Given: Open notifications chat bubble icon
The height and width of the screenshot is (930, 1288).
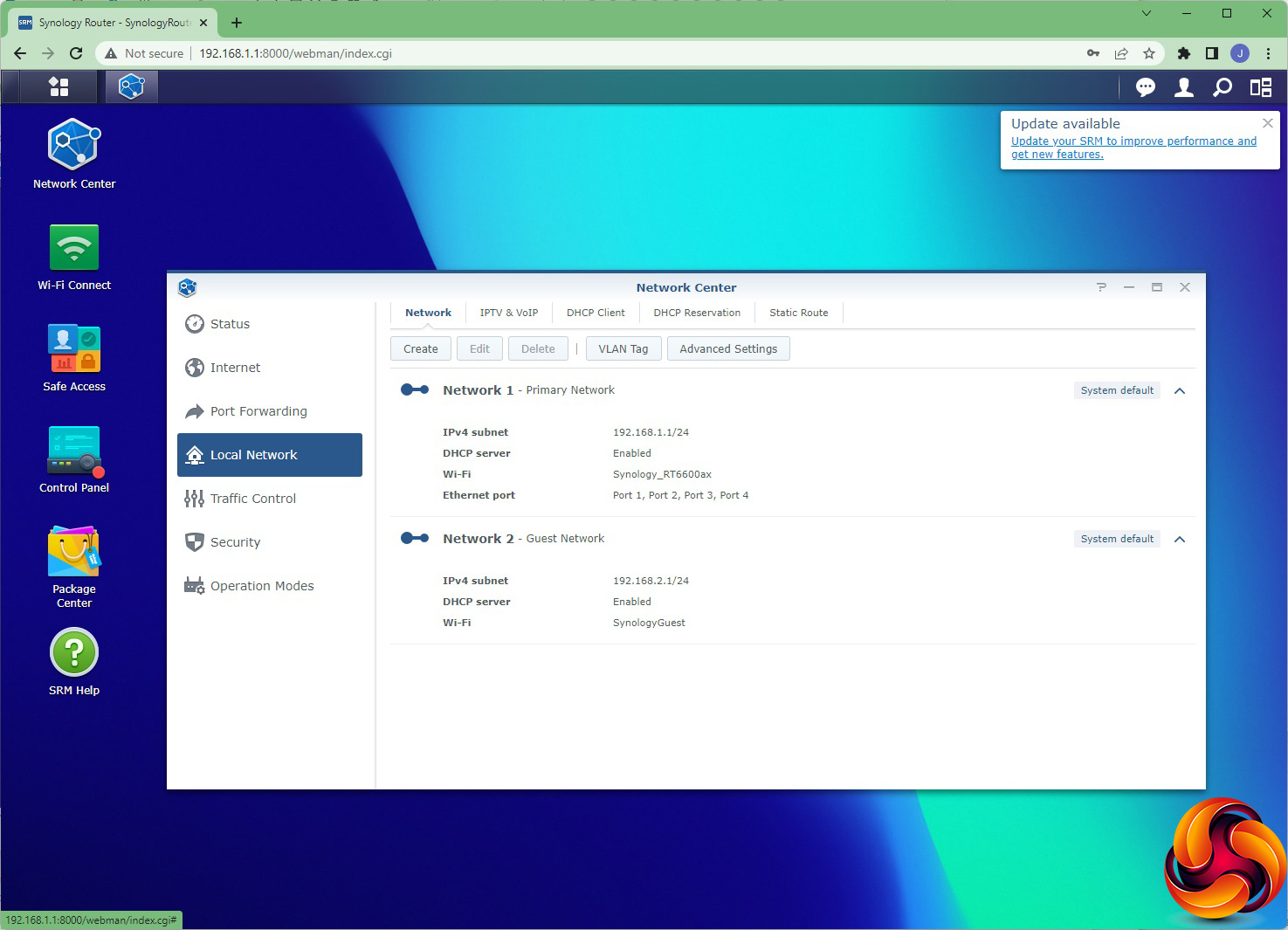Looking at the screenshot, I should (x=1145, y=87).
